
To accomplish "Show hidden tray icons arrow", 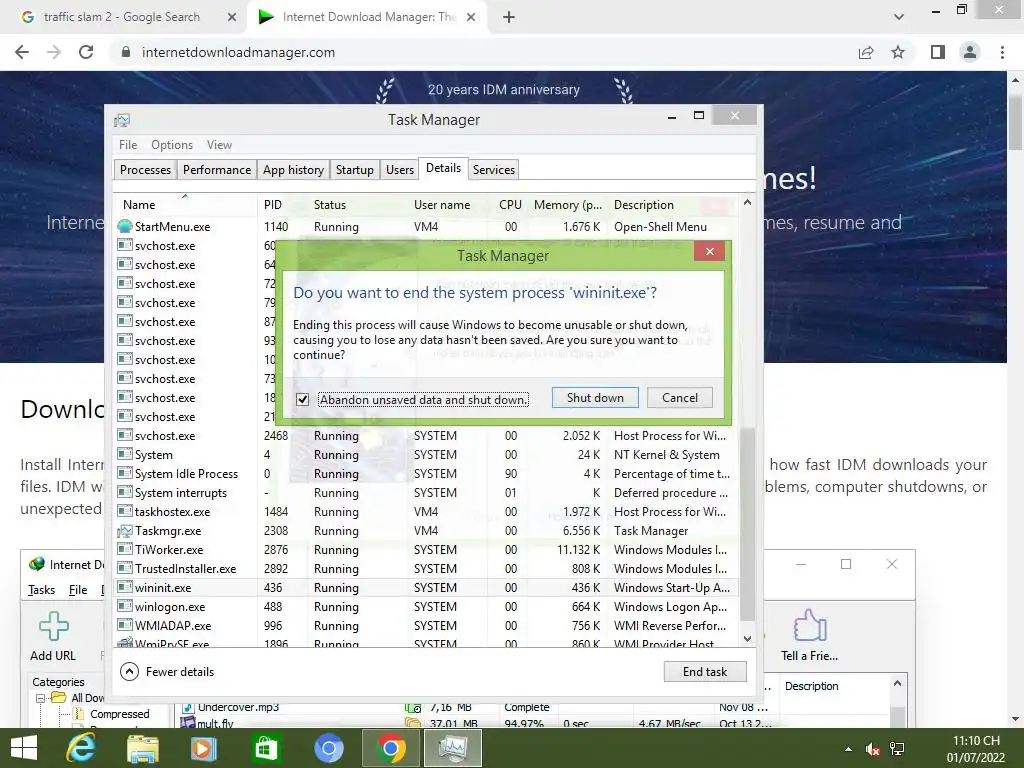I will pos(848,749).
